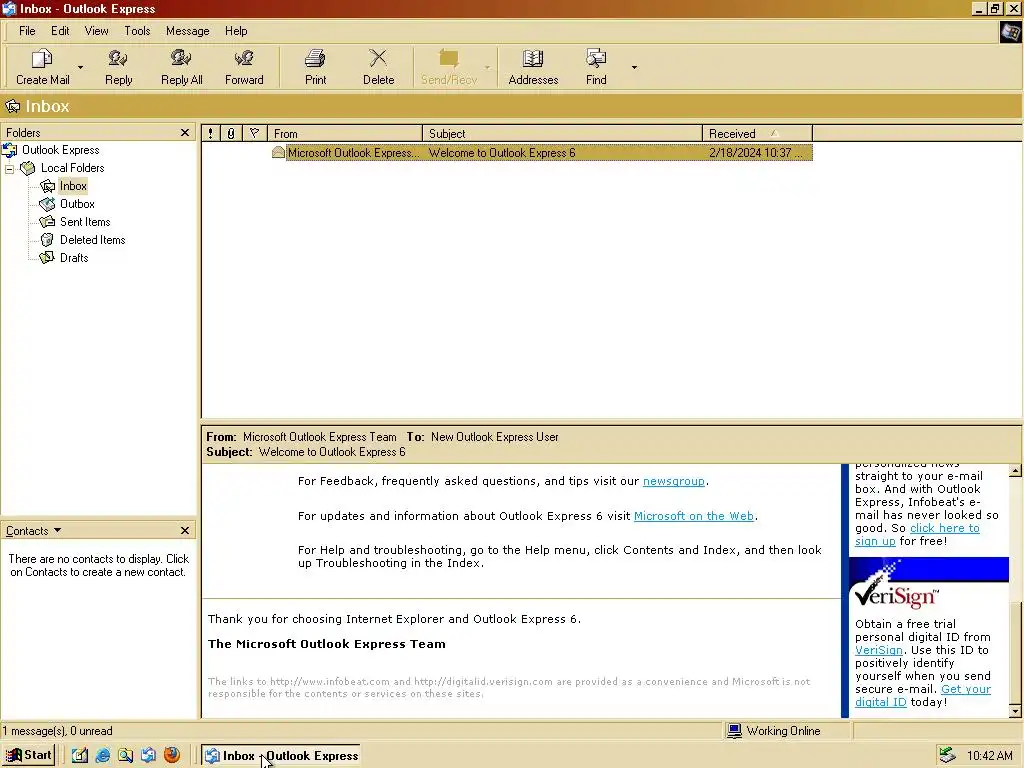The width and height of the screenshot is (1024, 768).
Task: Sort messages by Received column
Action: click(758, 133)
